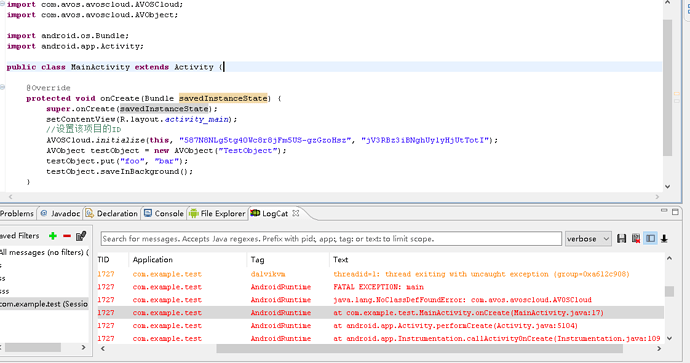Toggle saved filters view display
The height and width of the screenshot is (363, 690).
click(x=650, y=238)
